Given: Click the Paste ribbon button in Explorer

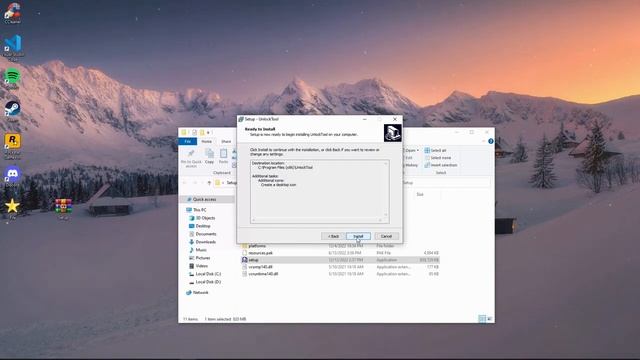Looking at the screenshot, I should coord(223,156).
